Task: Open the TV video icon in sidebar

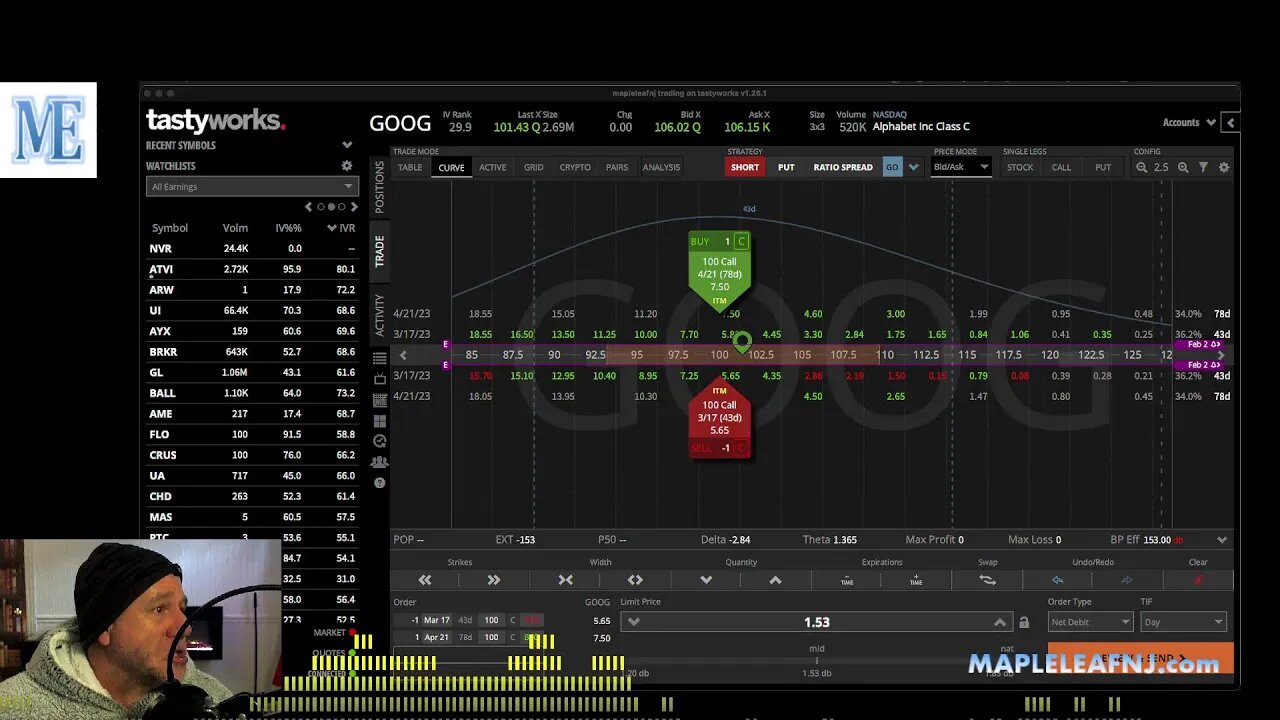Action: click(x=380, y=380)
